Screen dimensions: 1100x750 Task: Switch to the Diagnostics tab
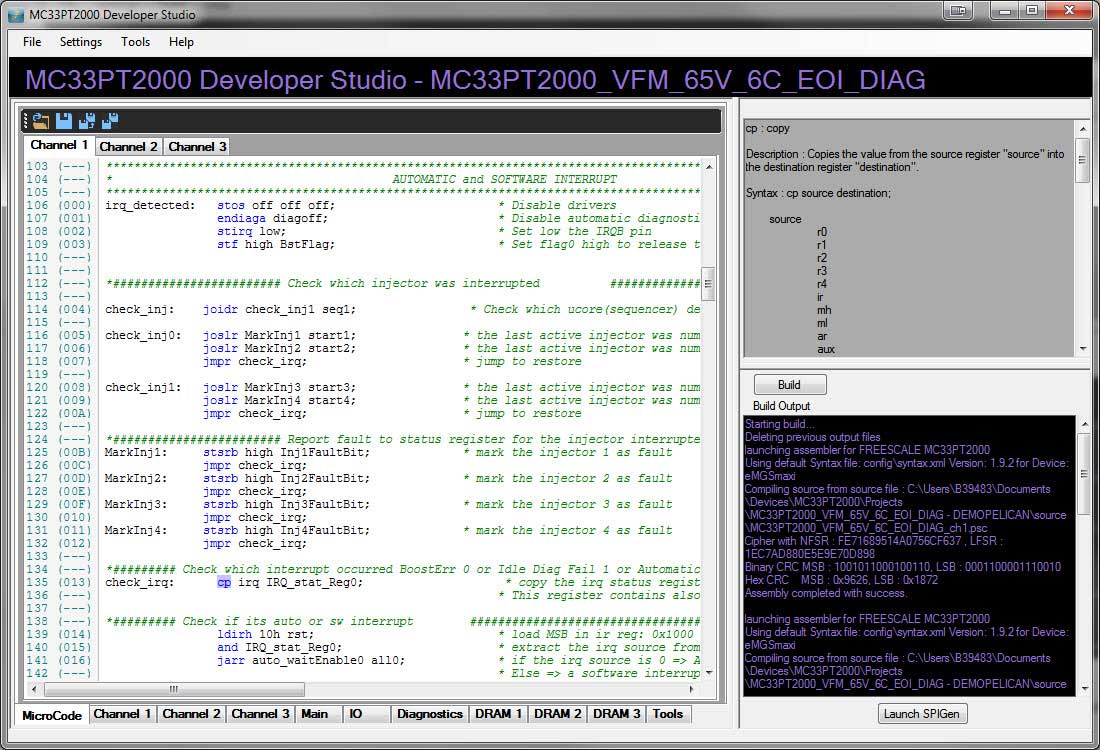(x=429, y=714)
